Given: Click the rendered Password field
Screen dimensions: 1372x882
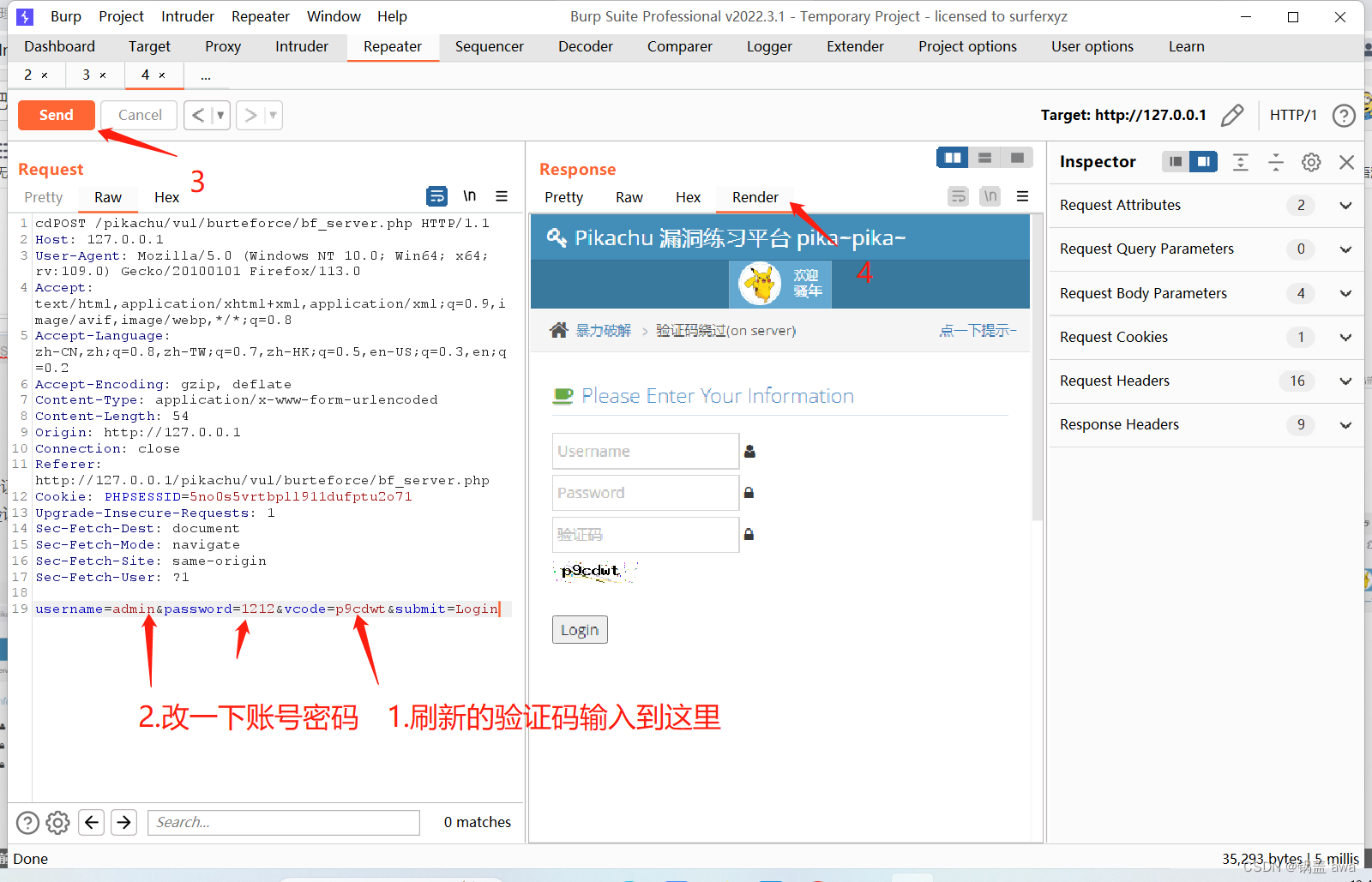Looking at the screenshot, I should pos(646,493).
